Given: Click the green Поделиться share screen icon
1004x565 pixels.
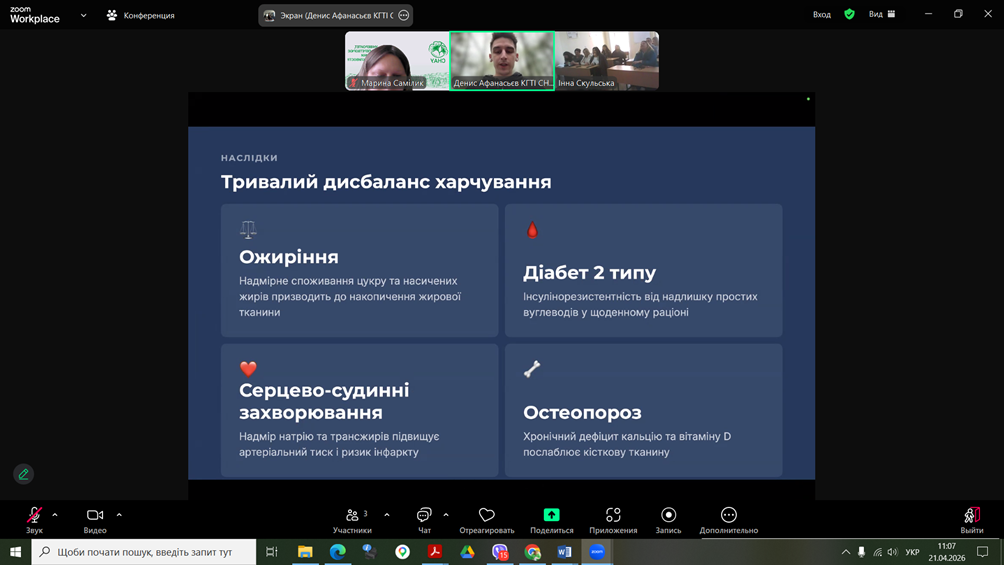Looking at the screenshot, I should tap(551, 516).
